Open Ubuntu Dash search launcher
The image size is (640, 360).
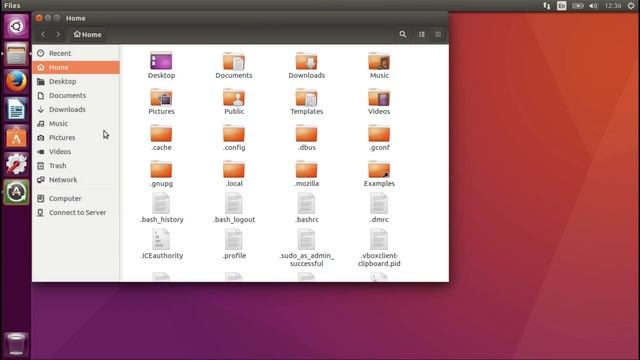tap(16, 27)
